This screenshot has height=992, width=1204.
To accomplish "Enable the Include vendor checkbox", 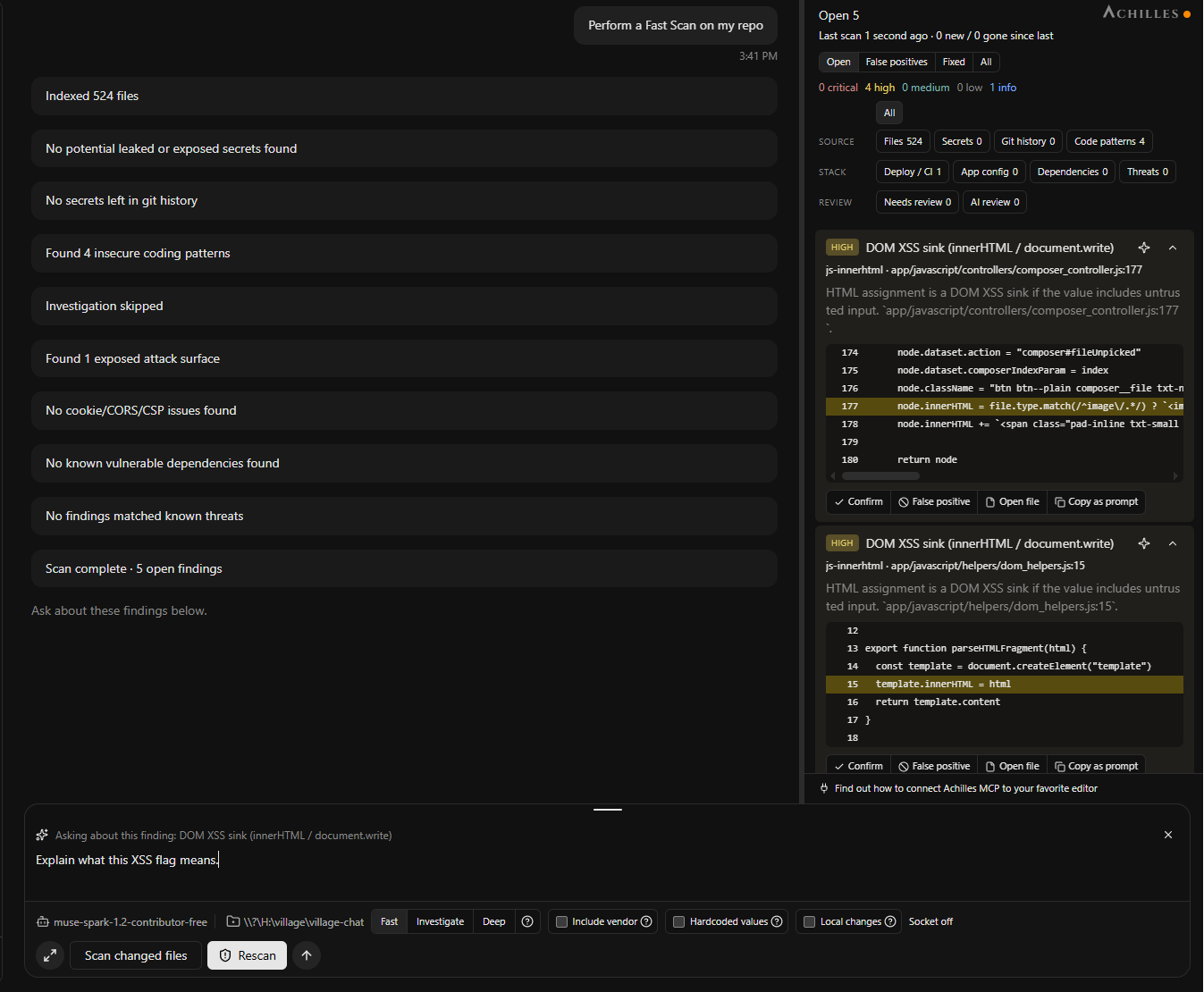I will point(562,921).
